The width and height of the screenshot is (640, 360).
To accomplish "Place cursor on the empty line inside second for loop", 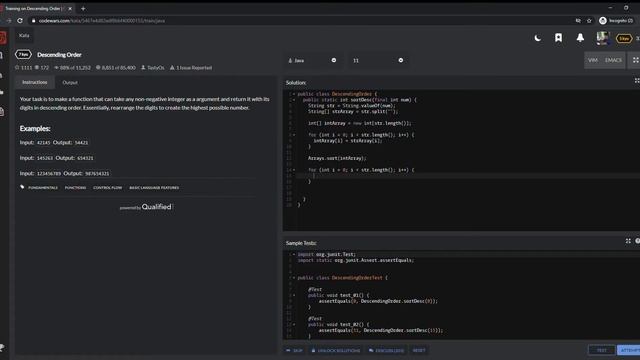I will [468, 176].
